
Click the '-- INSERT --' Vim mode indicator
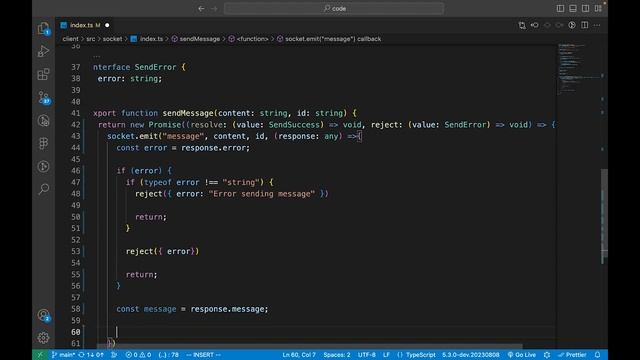click(x=203, y=355)
